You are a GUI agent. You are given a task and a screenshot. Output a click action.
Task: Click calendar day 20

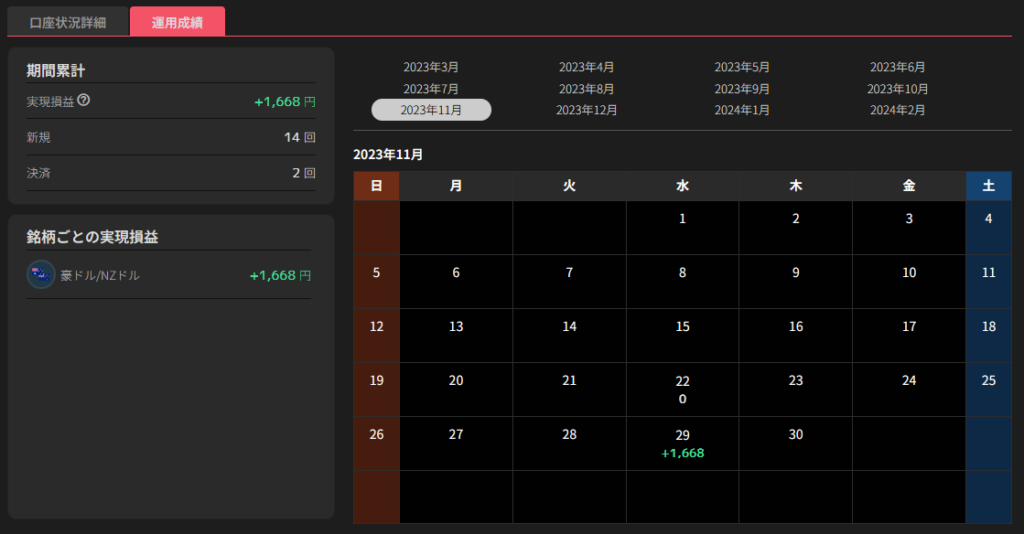[456, 390]
